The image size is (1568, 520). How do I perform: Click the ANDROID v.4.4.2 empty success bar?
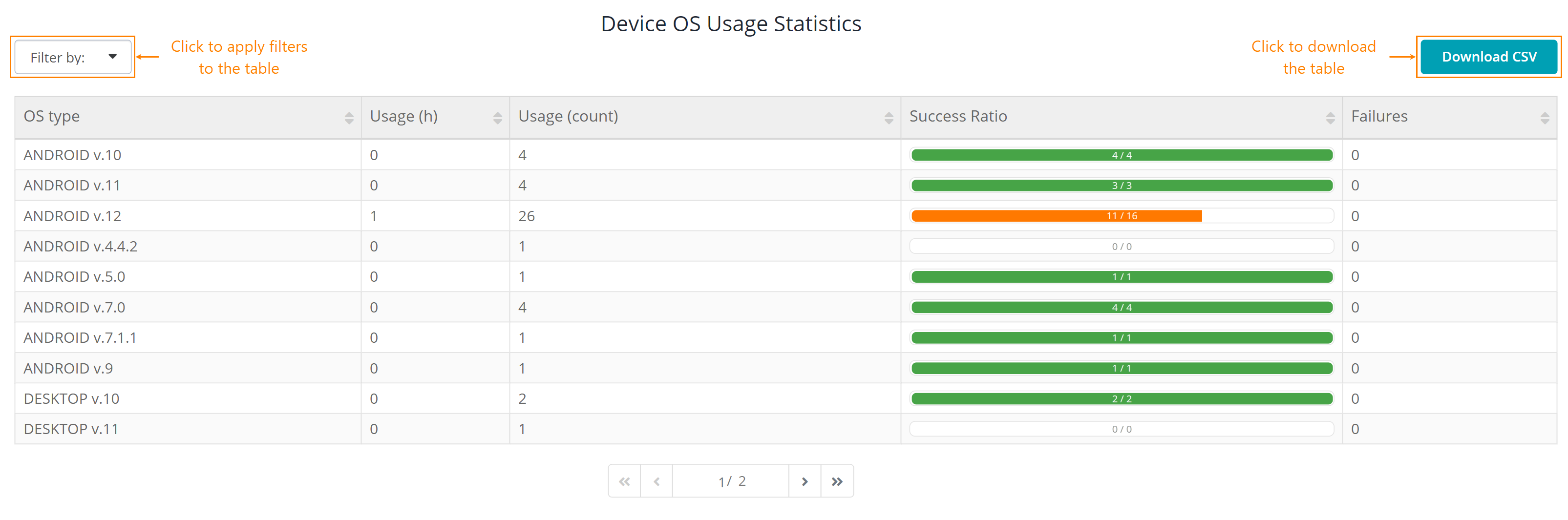point(1121,246)
